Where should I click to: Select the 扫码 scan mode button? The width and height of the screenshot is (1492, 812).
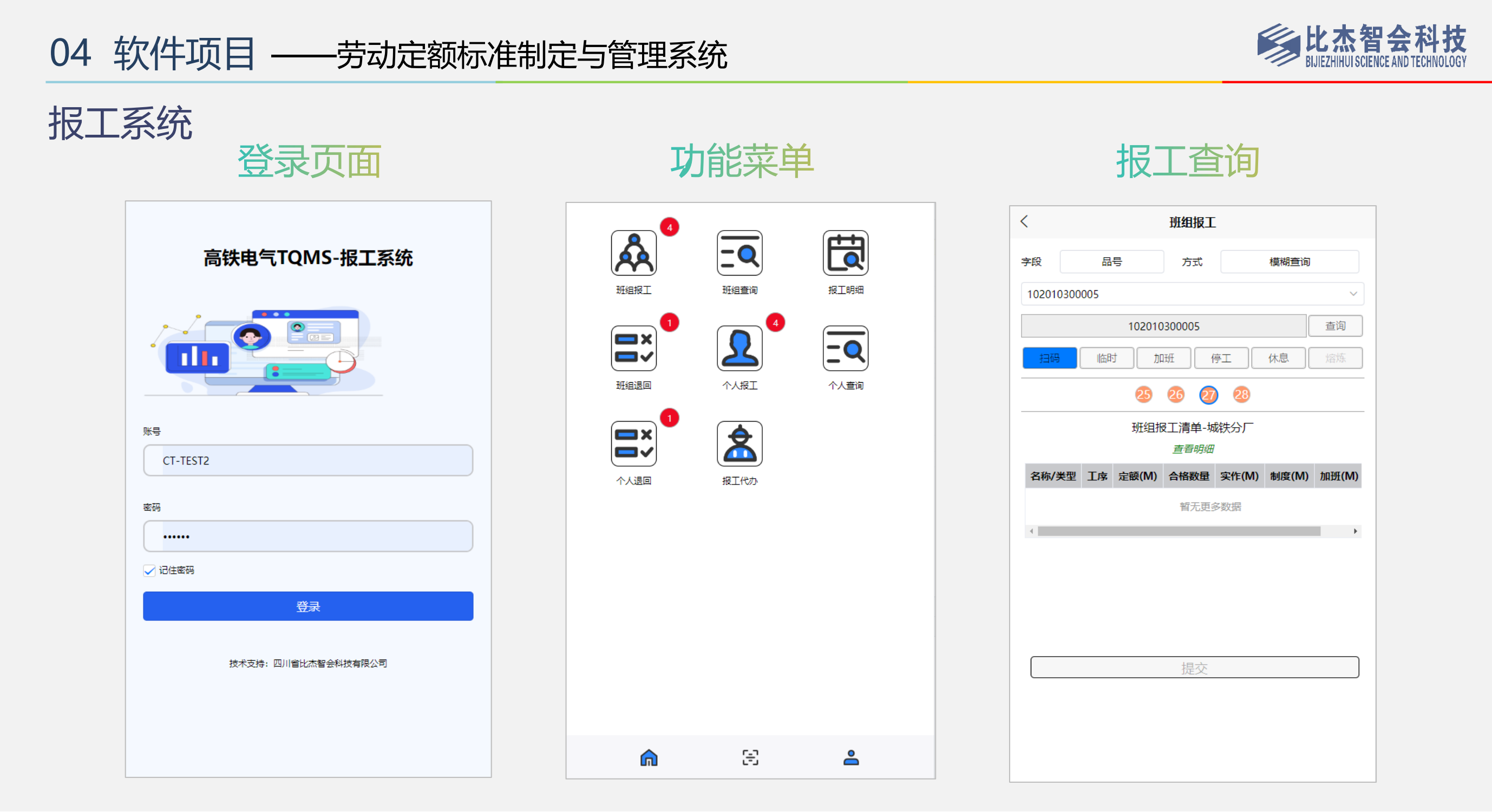[x=1050, y=358]
